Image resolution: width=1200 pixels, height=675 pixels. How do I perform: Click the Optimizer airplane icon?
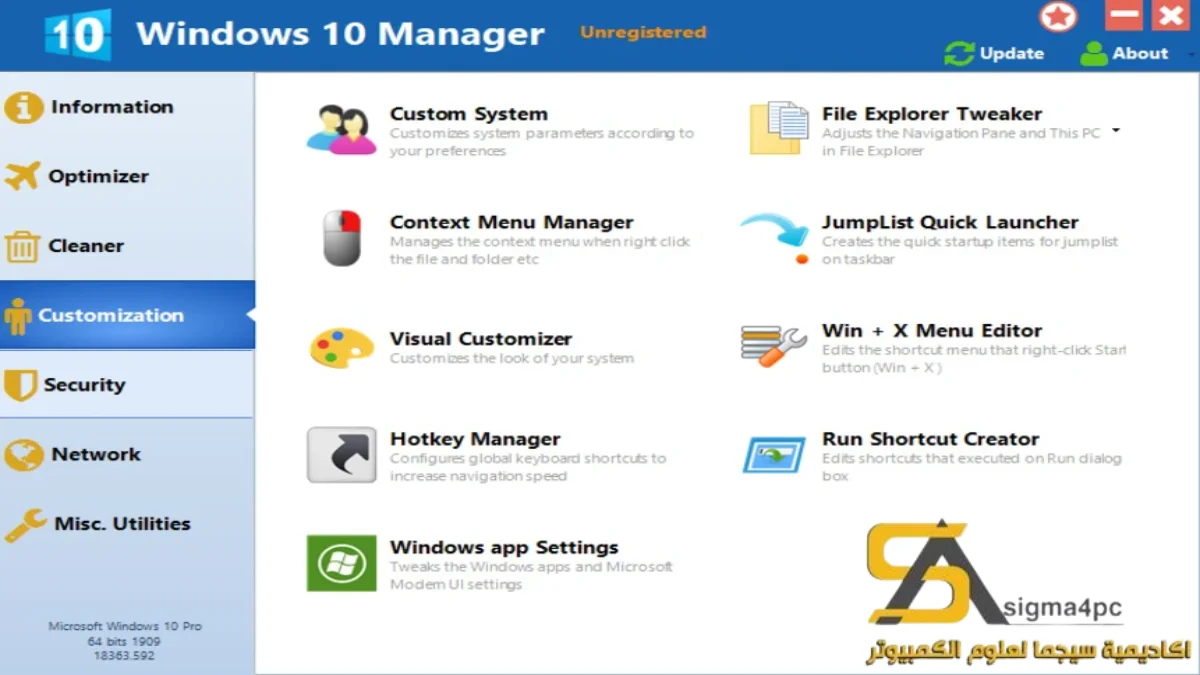coord(22,176)
